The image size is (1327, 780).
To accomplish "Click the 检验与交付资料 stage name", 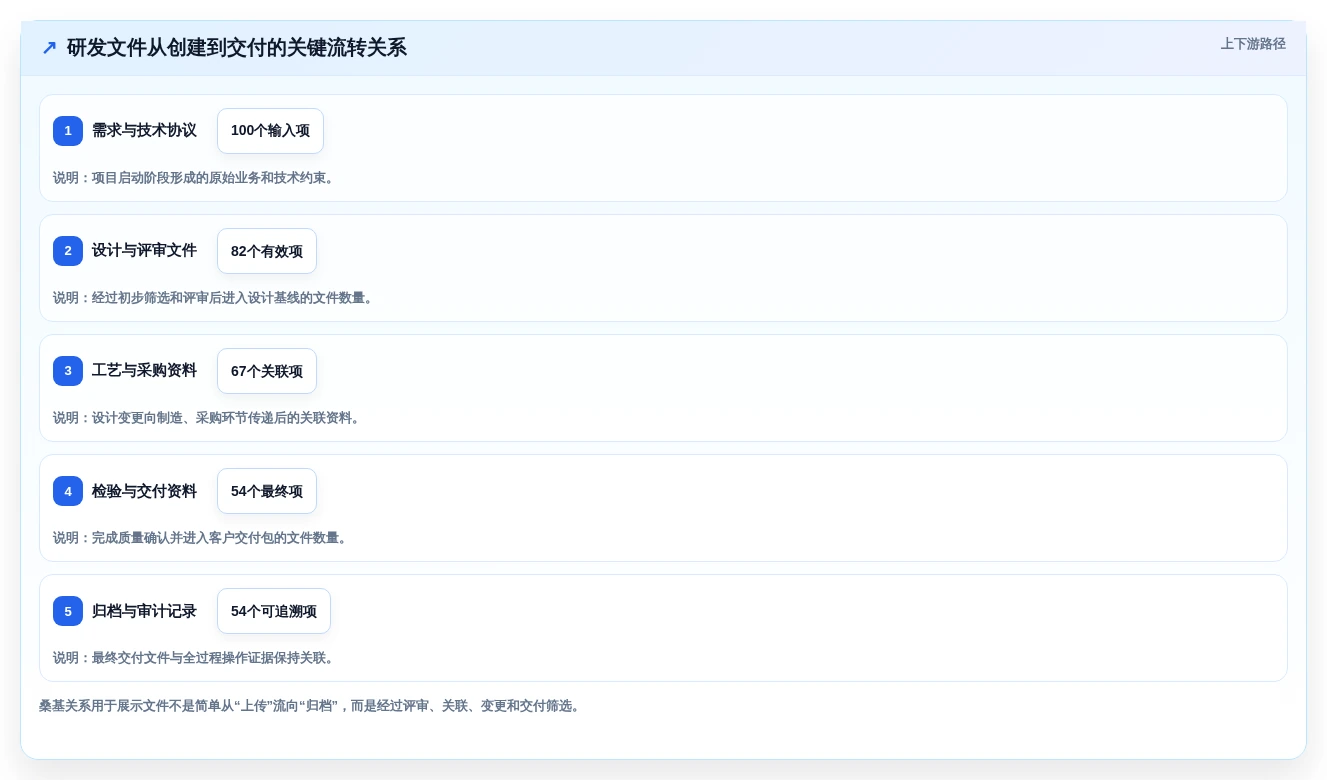I will 144,491.
